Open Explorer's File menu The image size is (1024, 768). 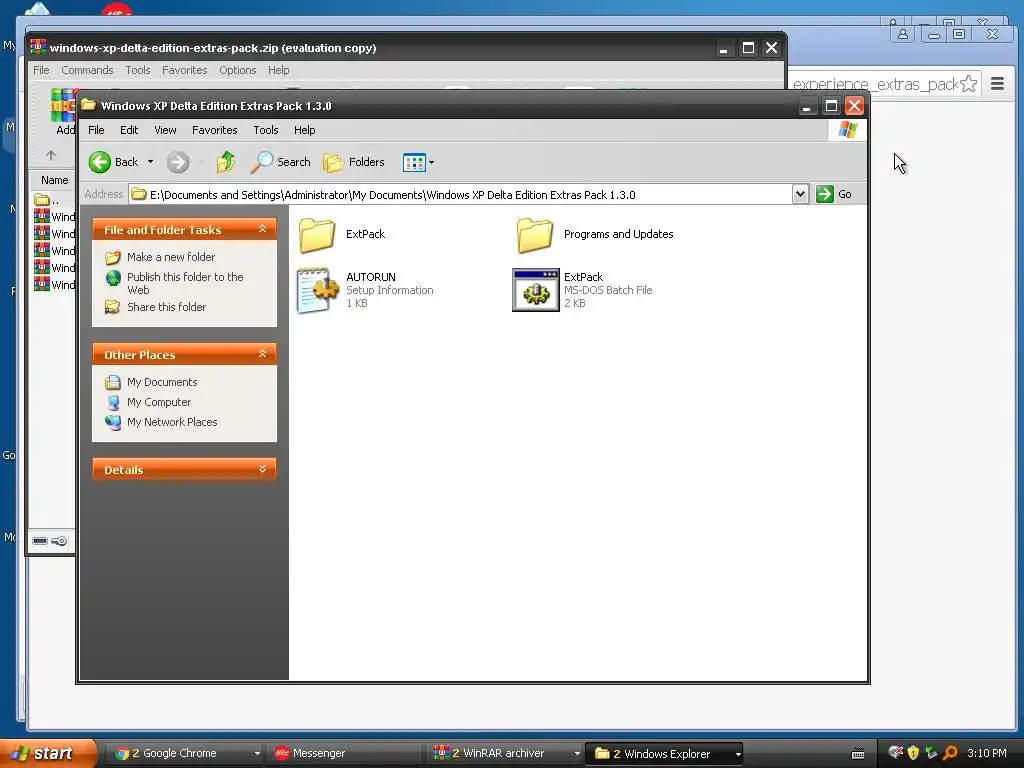[x=96, y=130]
